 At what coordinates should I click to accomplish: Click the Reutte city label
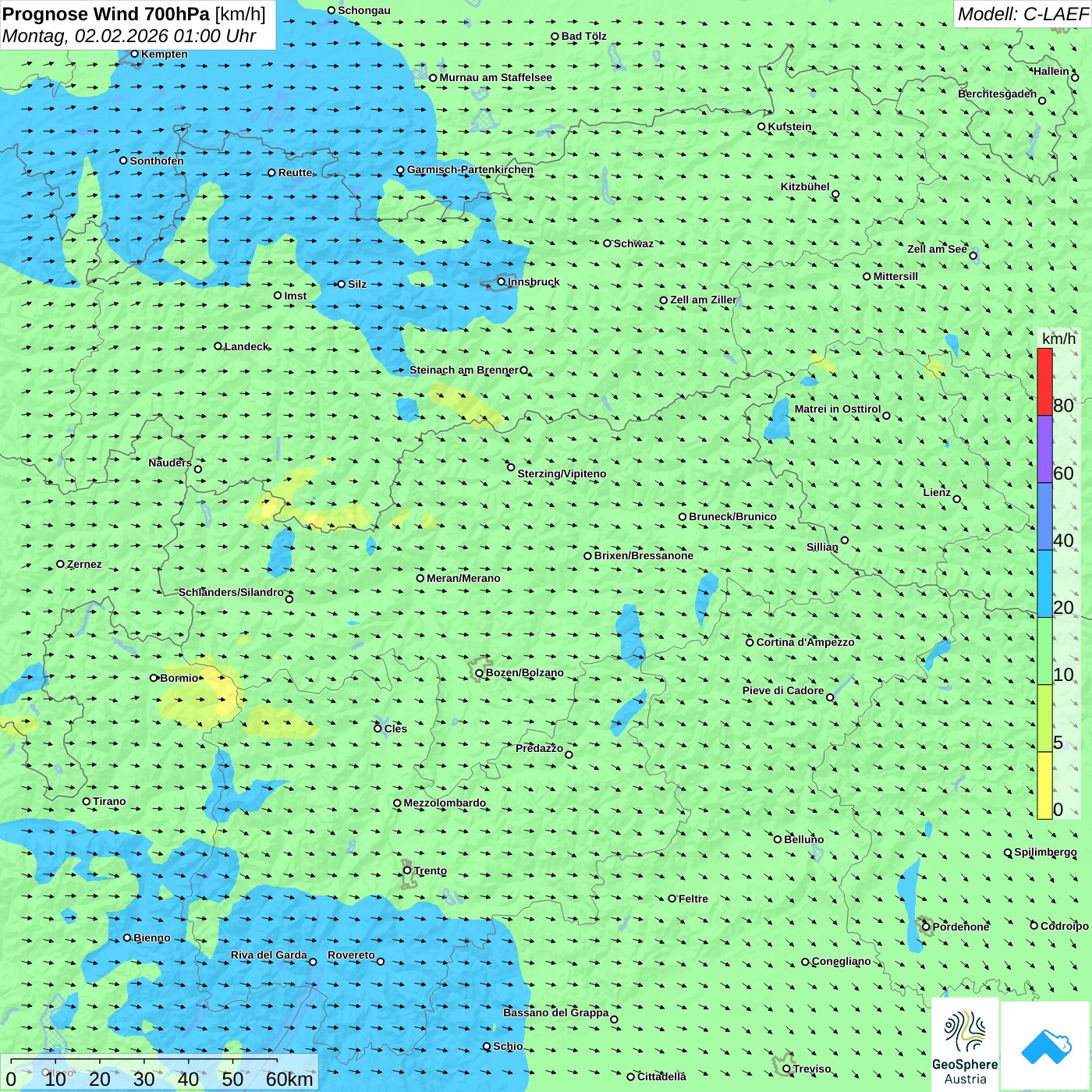pyautogui.click(x=296, y=172)
